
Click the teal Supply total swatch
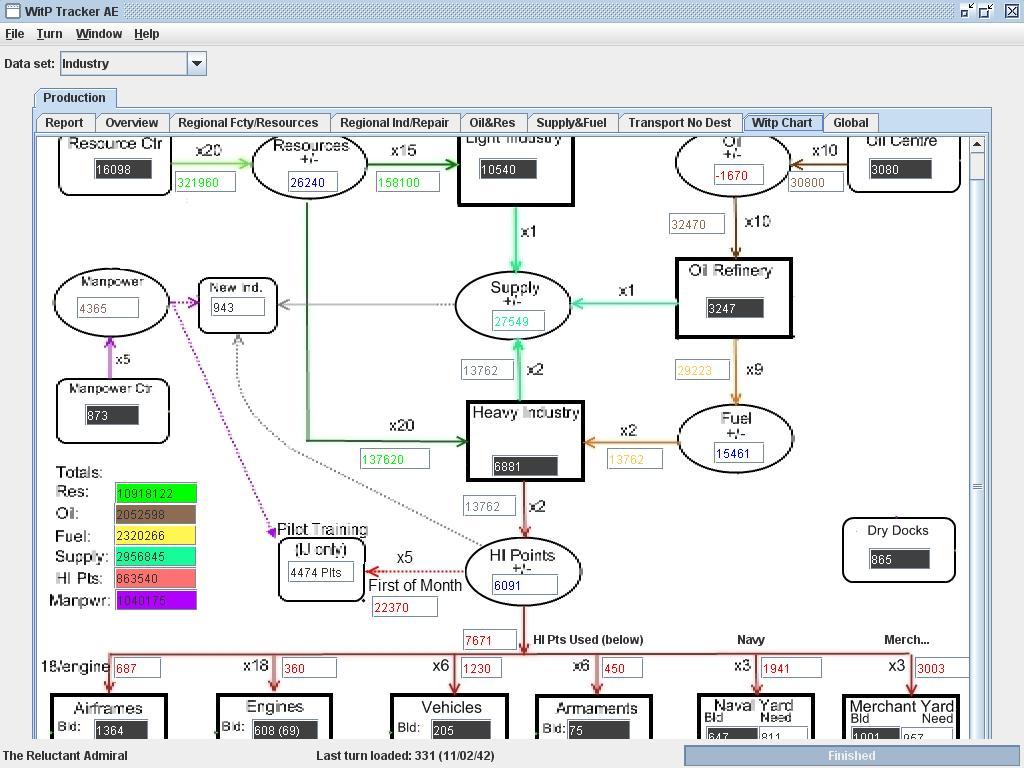point(156,557)
